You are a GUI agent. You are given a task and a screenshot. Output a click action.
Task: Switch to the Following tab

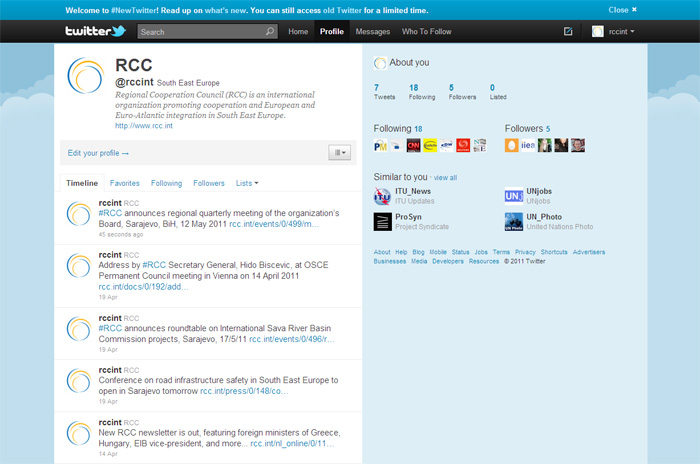point(167,183)
